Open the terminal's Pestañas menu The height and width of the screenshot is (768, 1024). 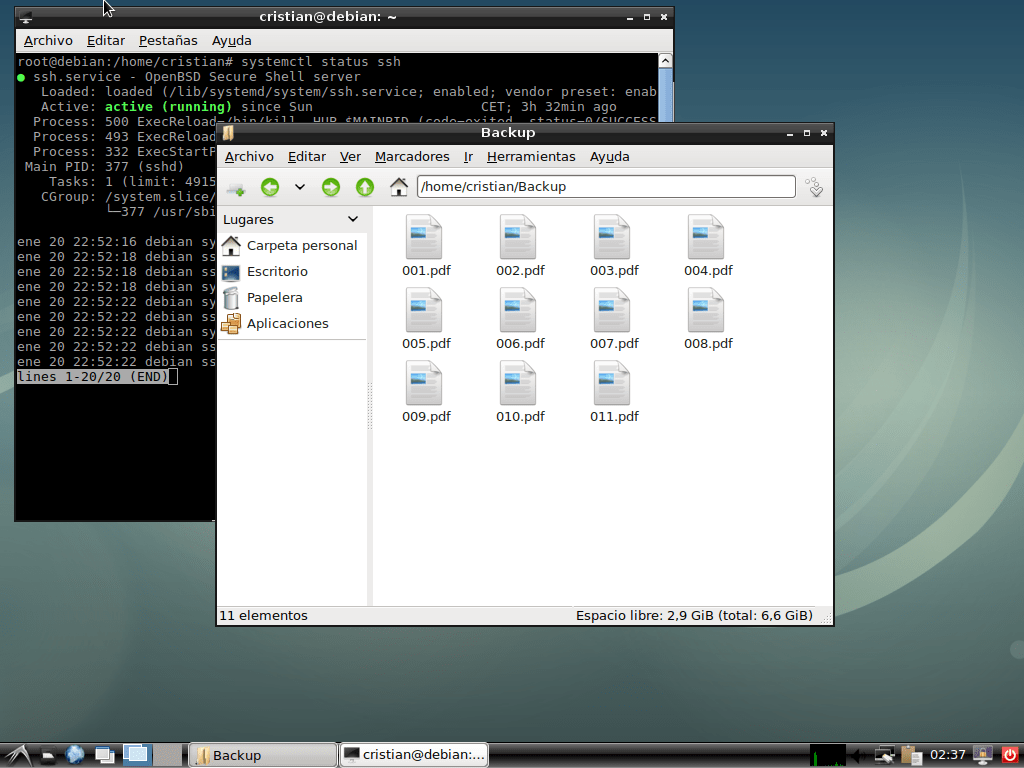coord(168,41)
